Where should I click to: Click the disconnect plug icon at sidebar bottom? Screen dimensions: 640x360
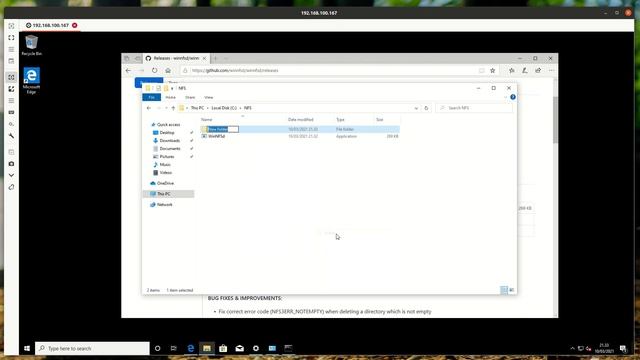[x=11, y=187]
